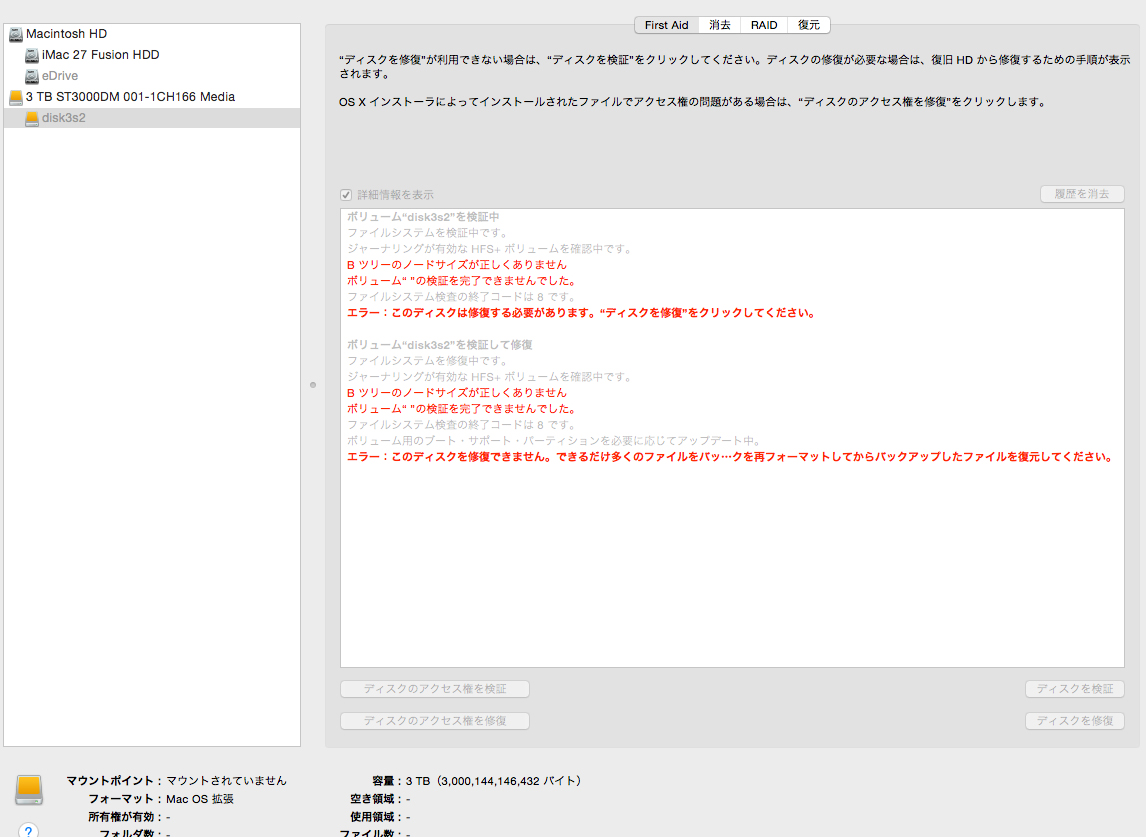Select 3 TB ST3000DM 001-1CH166 Media disk
The height and width of the screenshot is (837, 1146).
pos(152,97)
